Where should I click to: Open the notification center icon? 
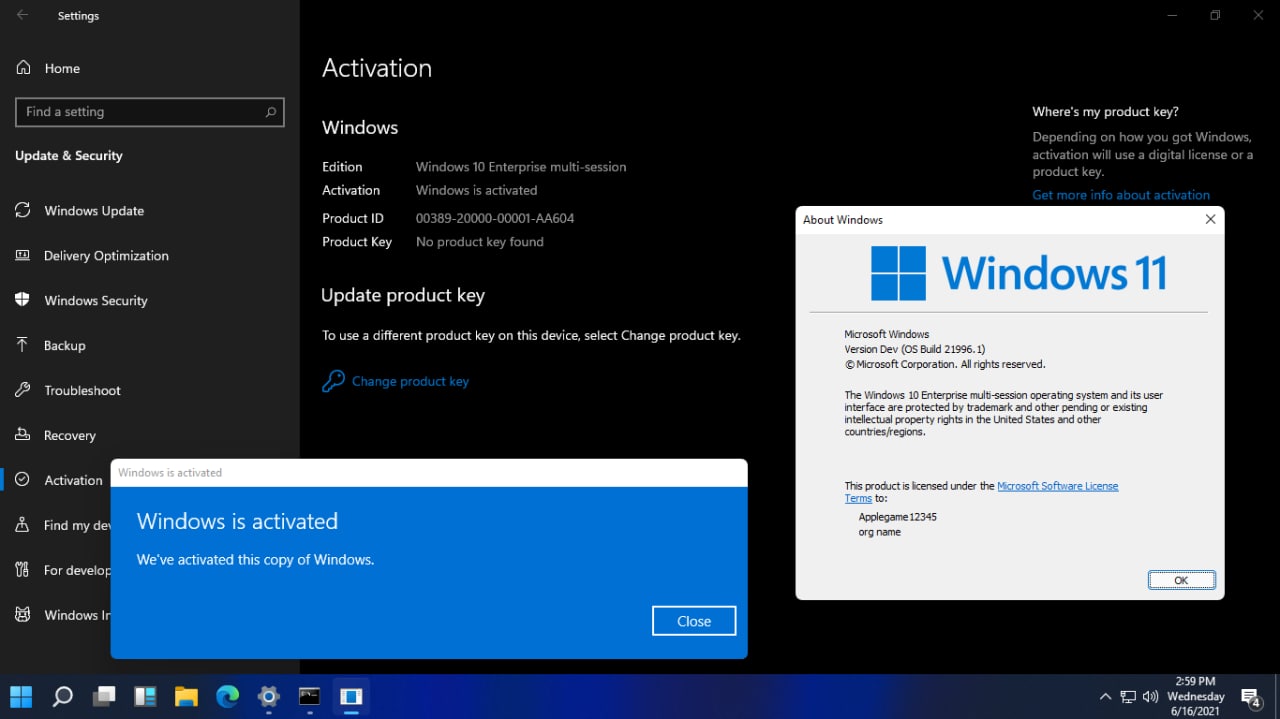click(x=1251, y=697)
